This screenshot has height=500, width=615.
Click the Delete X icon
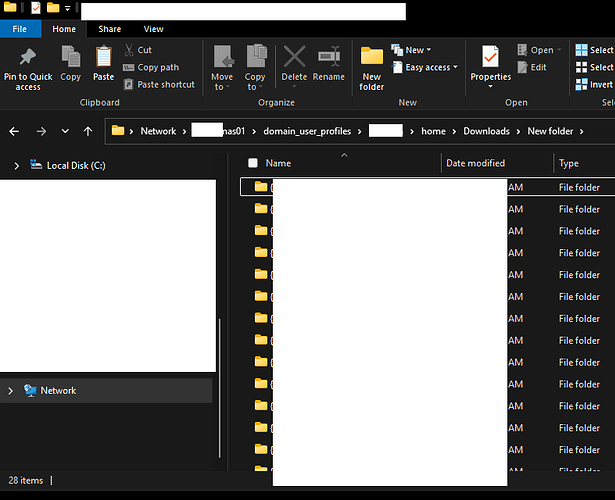[x=294, y=58]
